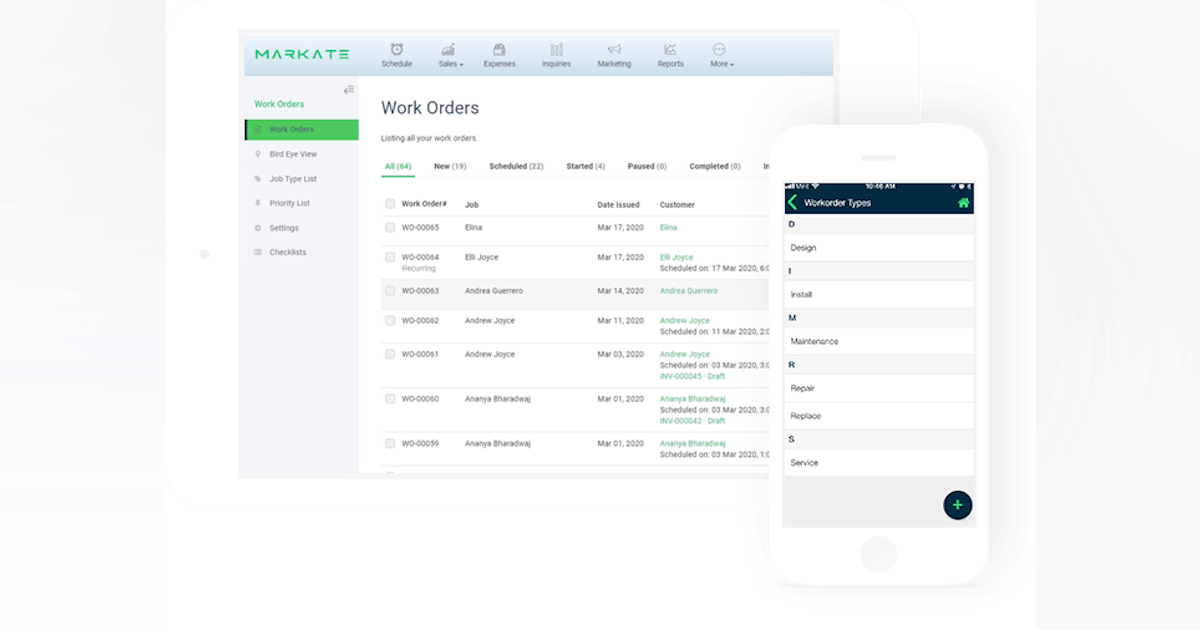Tick the checkbox for work order WO-00063
This screenshot has height=630, width=1200.
[x=390, y=291]
